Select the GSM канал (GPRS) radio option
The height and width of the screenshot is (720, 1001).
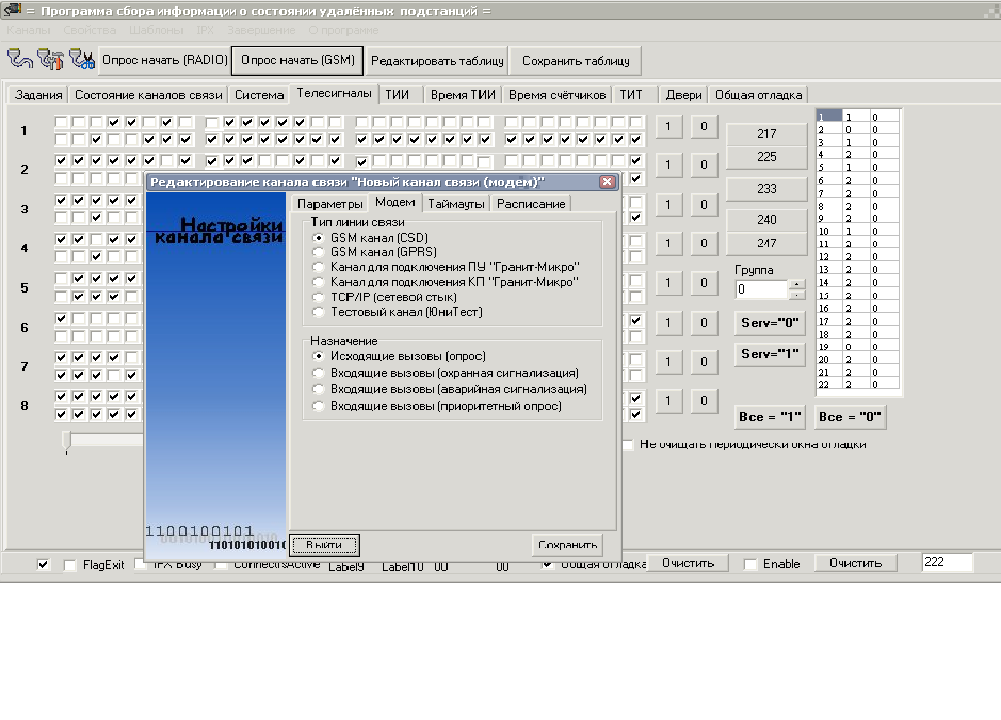(x=319, y=252)
